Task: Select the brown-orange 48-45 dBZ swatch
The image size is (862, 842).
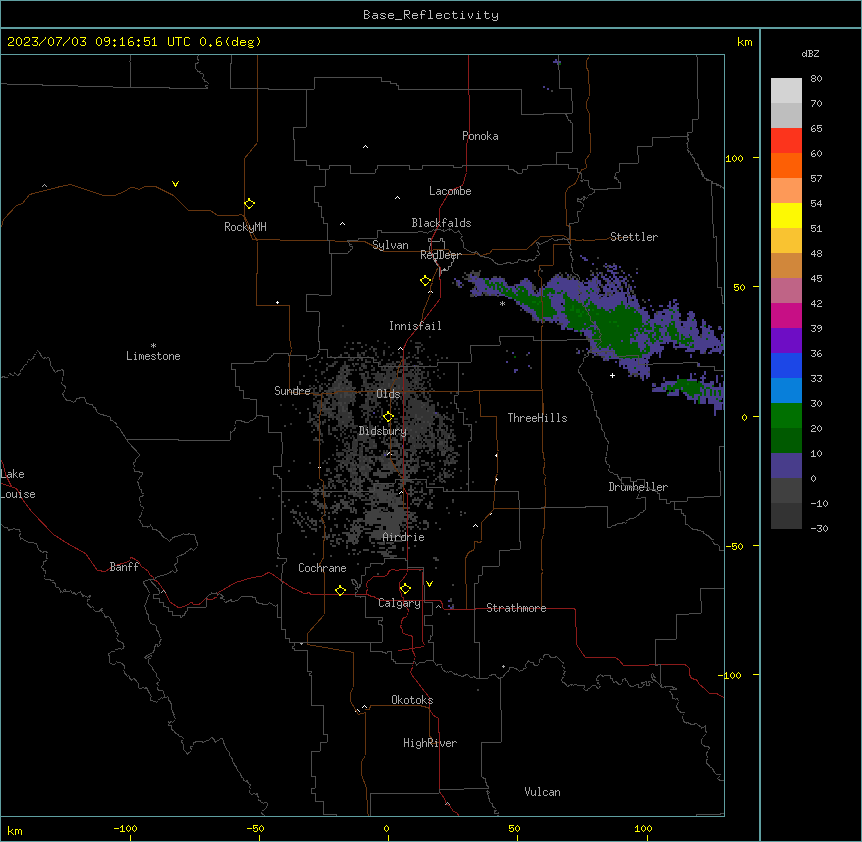Action: 786,265
